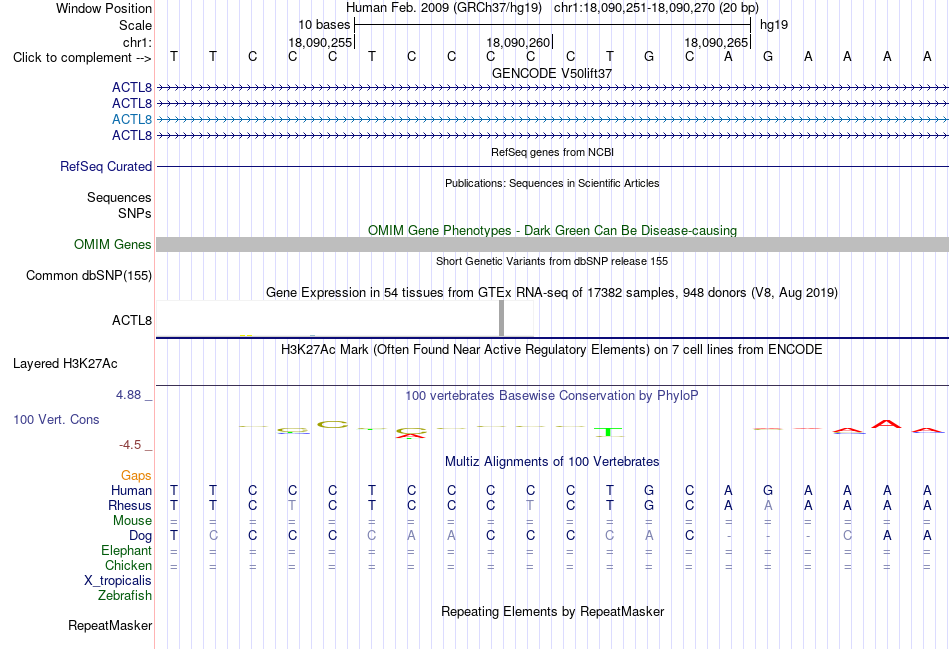Image resolution: width=950 pixels, height=649 pixels.
Task: Click the light-blue ACTL8 transcript label
Action: click(x=131, y=119)
